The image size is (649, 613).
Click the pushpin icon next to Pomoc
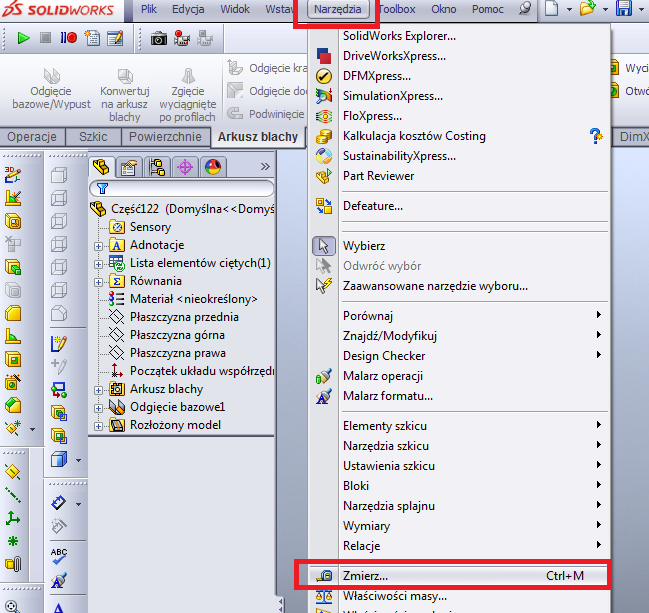524,9
